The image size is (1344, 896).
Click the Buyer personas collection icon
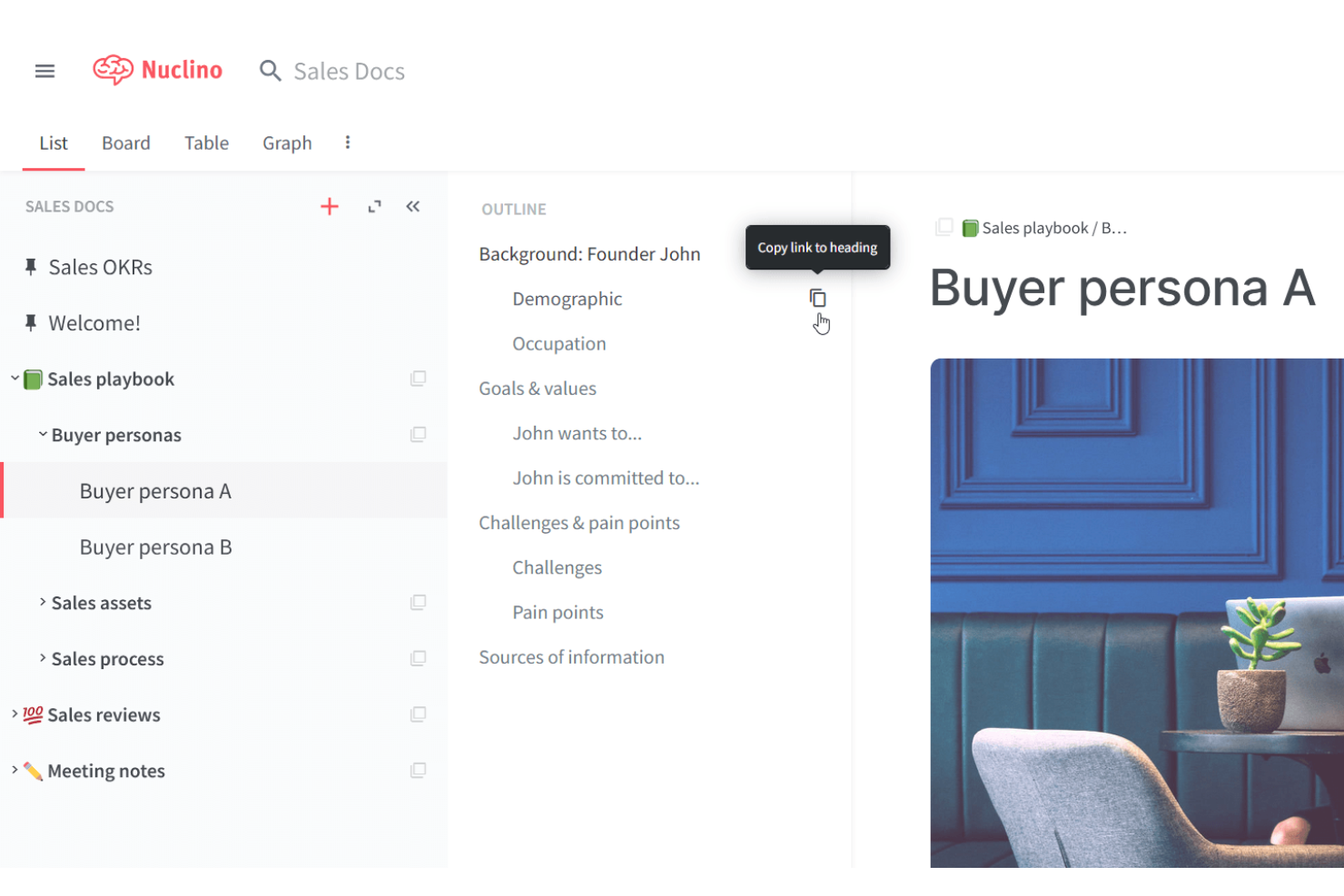(x=419, y=435)
